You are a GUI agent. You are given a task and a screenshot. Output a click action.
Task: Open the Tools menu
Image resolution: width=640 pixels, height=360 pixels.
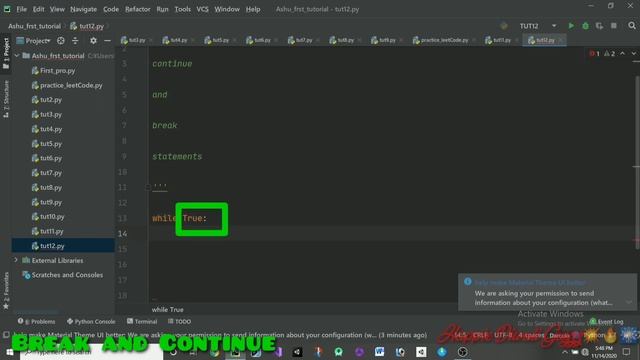(x=182, y=9)
